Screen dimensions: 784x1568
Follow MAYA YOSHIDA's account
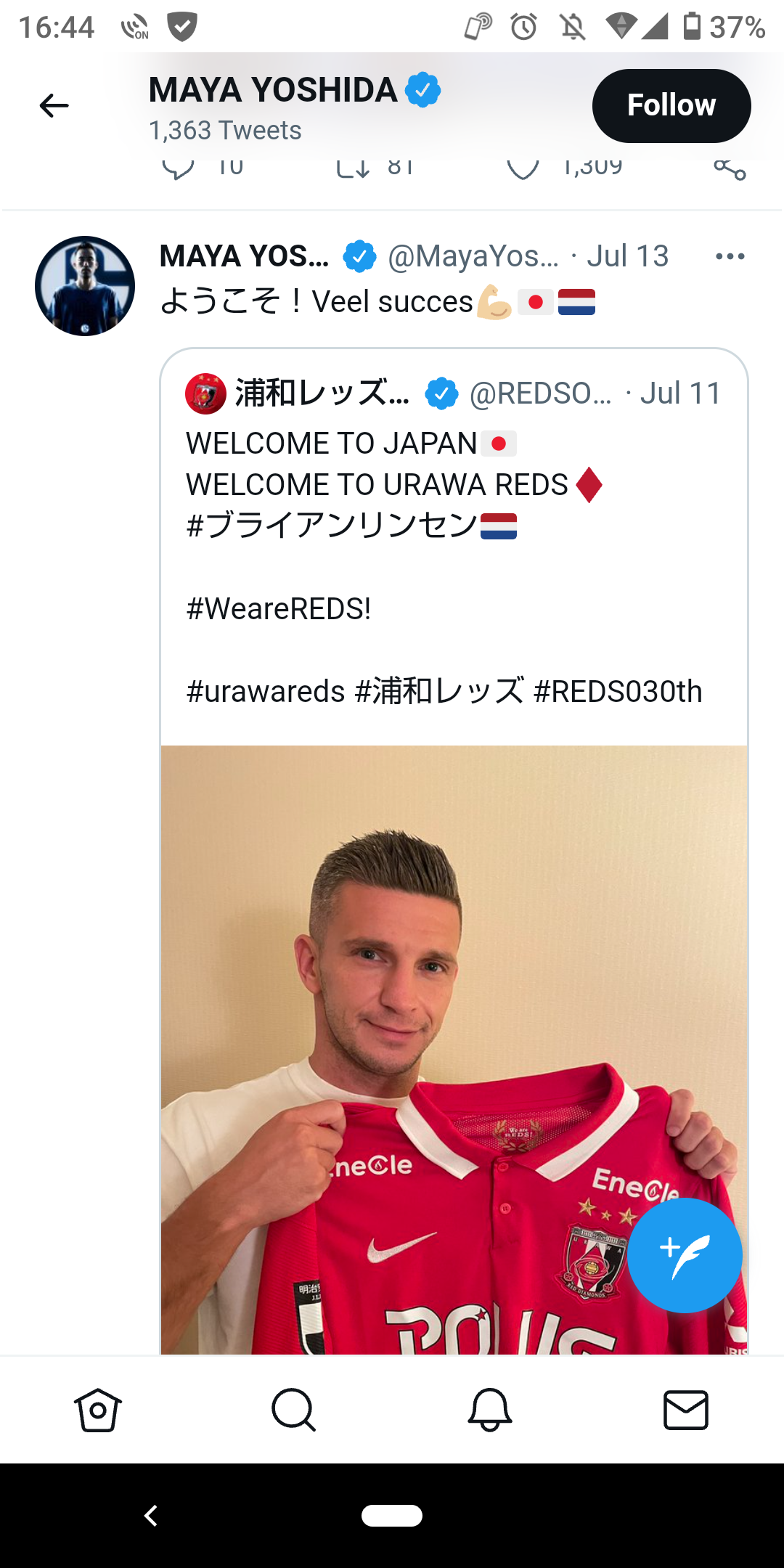click(x=671, y=106)
